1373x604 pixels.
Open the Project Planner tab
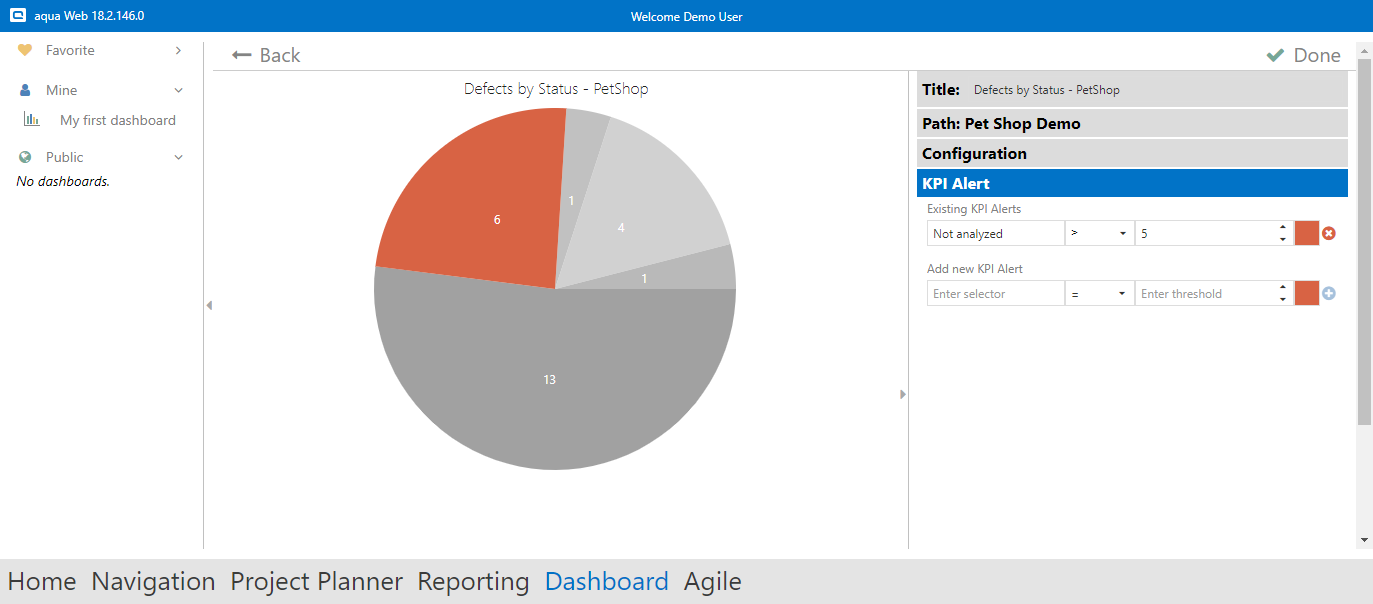tap(316, 581)
